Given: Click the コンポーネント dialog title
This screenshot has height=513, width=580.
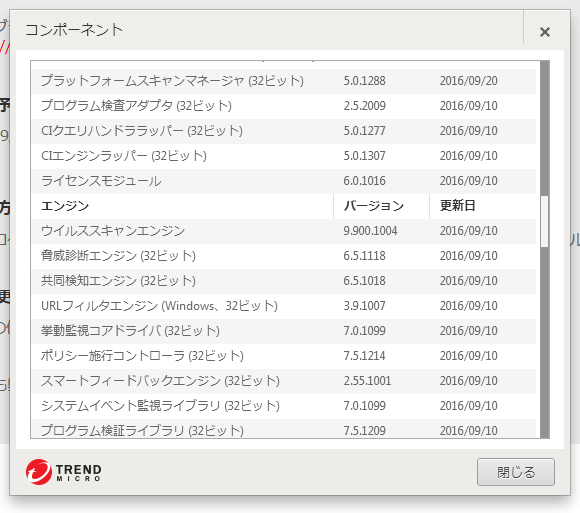Looking at the screenshot, I should tap(74, 30).
